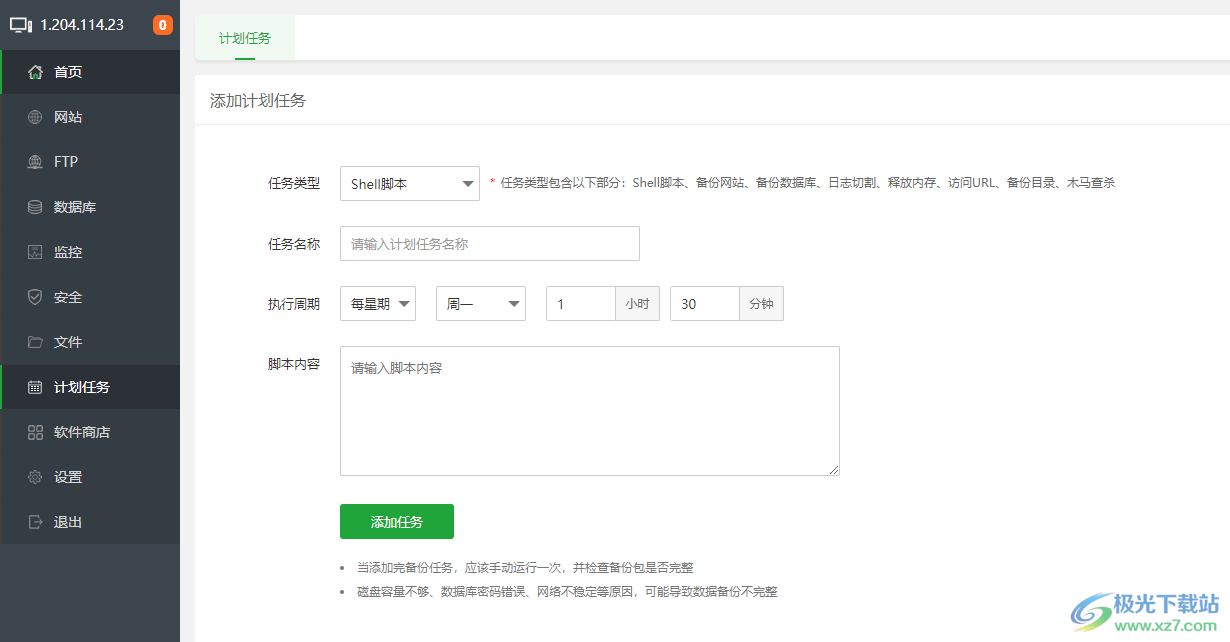This screenshot has height=642, width=1230.
Task: Click the grid icon for 软件商店
Action: click(x=35, y=432)
